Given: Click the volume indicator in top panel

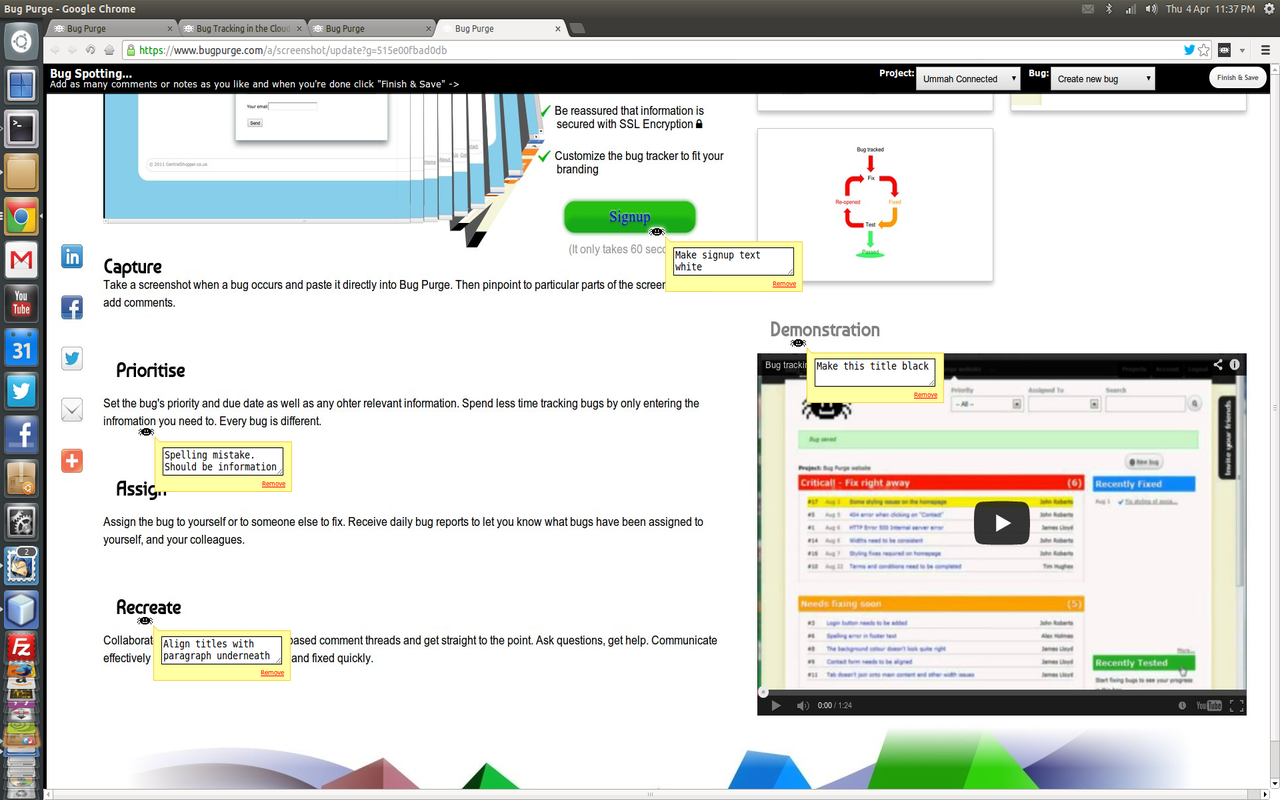Looking at the screenshot, I should coord(1151,9).
